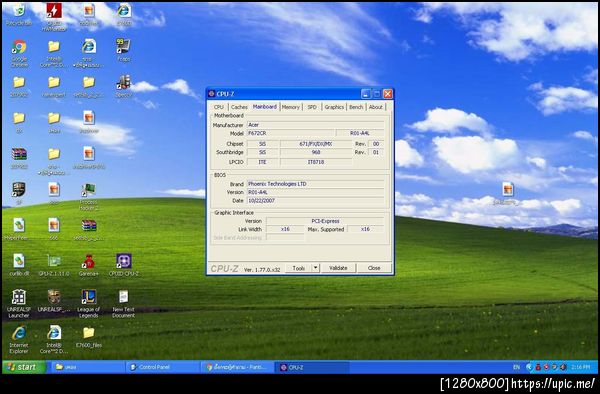Click the Tools button in CPU-Z

(299, 268)
